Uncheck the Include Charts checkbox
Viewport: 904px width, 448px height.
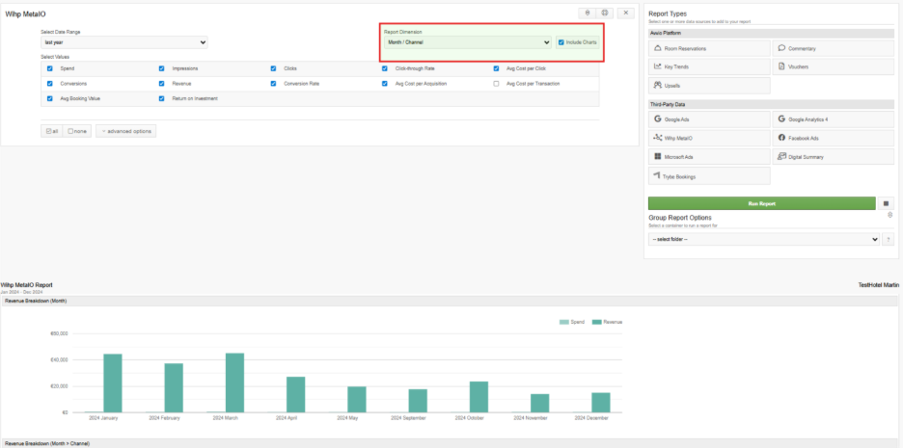[561, 42]
